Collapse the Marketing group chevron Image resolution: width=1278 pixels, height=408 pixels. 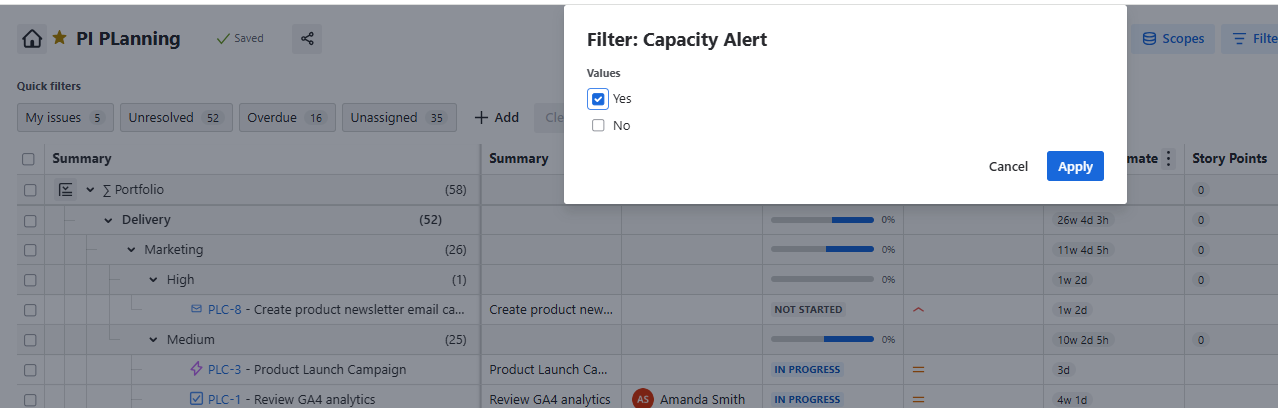point(131,249)
